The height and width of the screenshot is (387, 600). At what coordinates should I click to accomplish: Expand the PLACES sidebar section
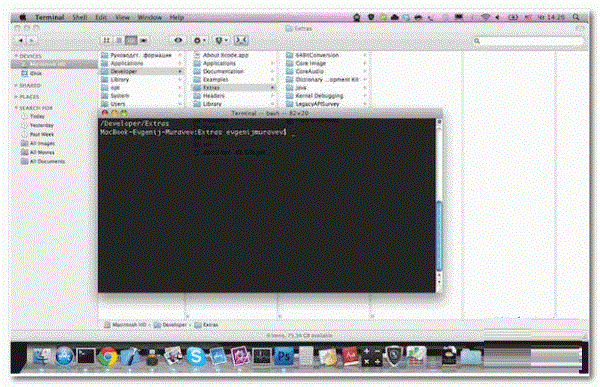pyautogui.click(x=16, y=96)
